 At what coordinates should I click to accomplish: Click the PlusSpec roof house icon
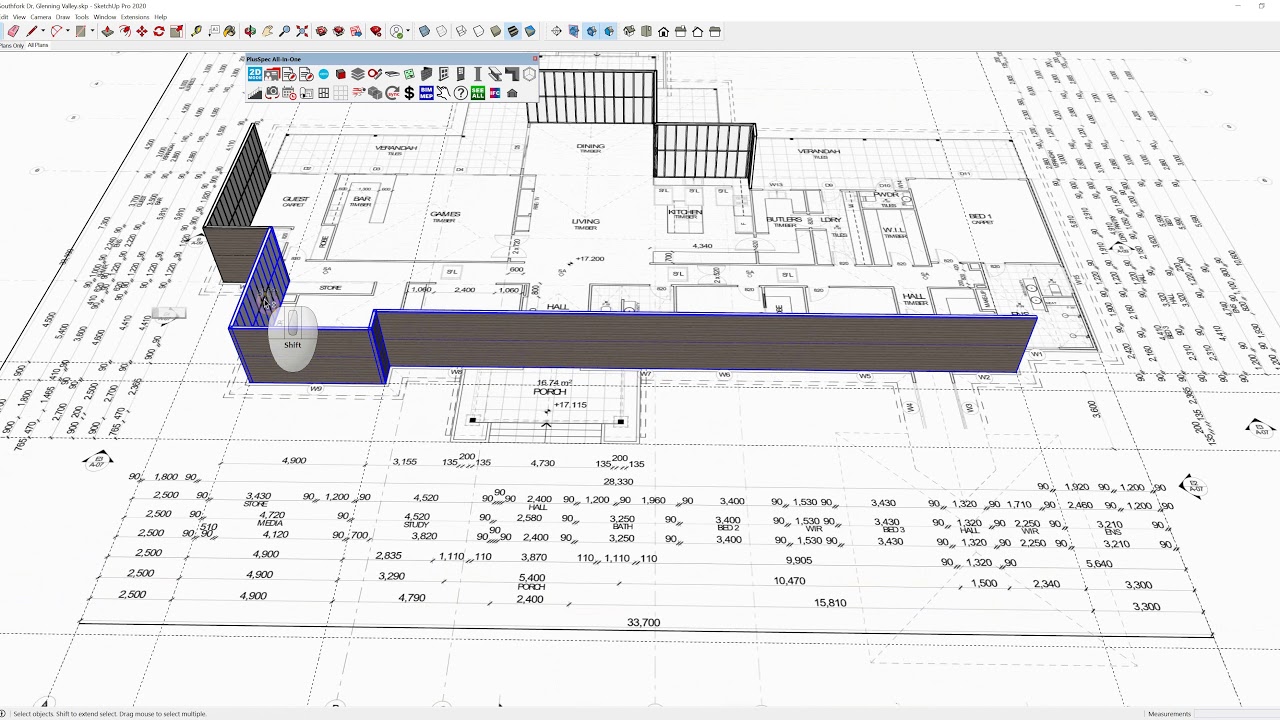[x=512, y=93]
